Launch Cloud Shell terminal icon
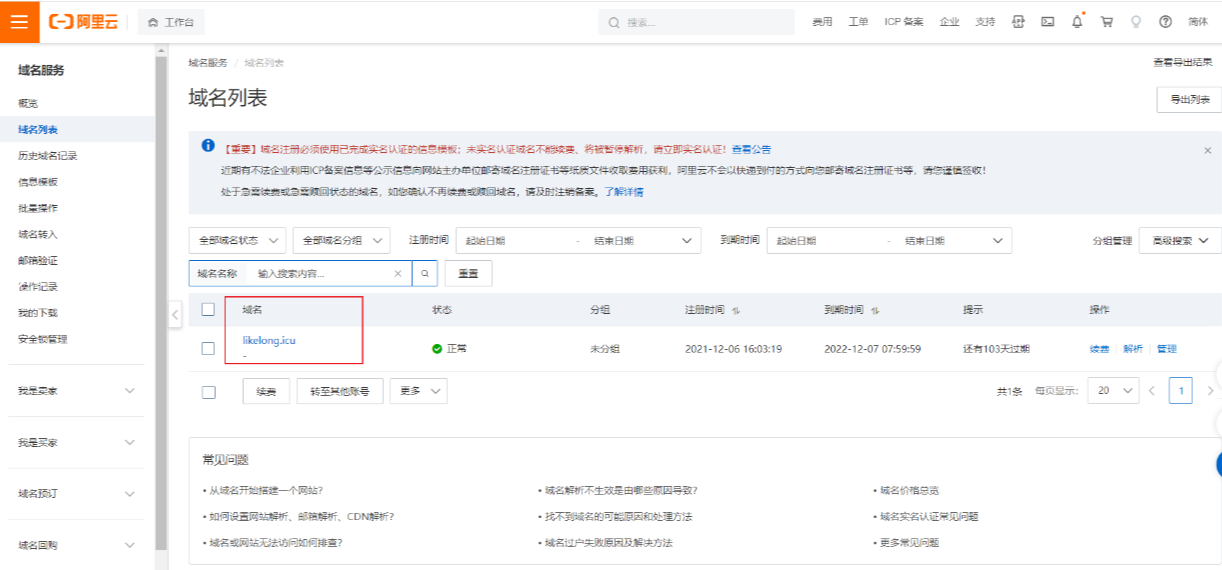Image resolution: width=1222 pixels, height=570 pixels. coord(1047,21)
